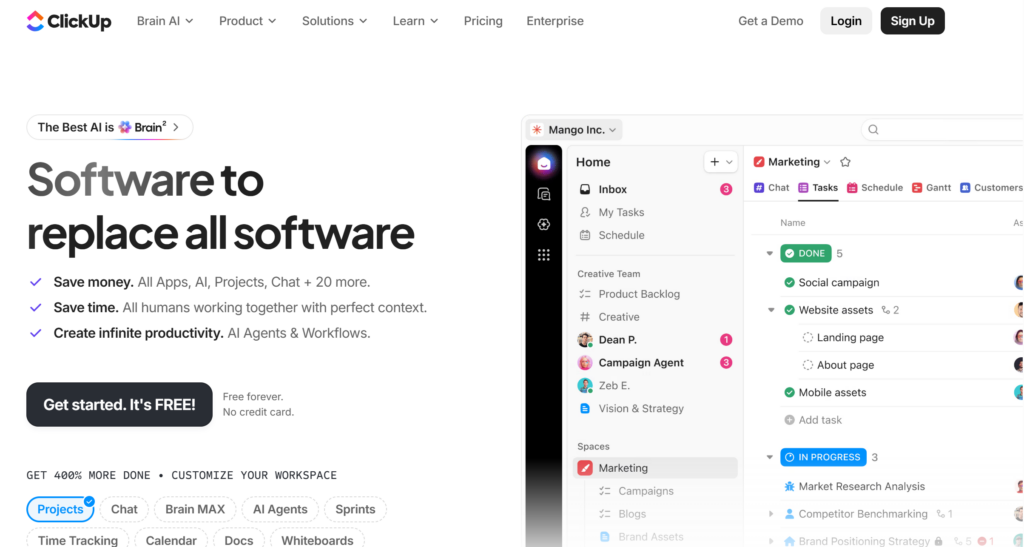Open the AI brain icon in black sidebar

[x=544, y=224]
